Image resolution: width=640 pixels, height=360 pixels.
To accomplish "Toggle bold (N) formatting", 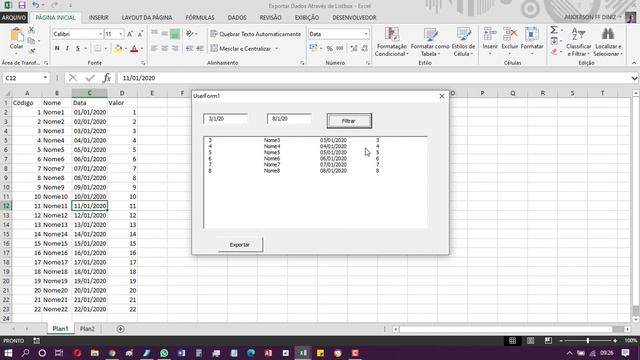I will 57,49.
